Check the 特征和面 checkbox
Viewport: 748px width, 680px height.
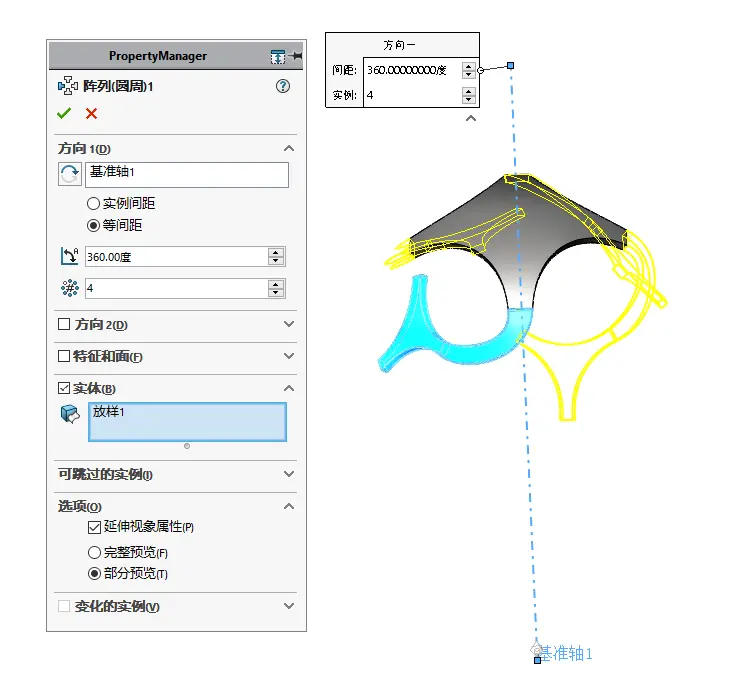(64, 356)
